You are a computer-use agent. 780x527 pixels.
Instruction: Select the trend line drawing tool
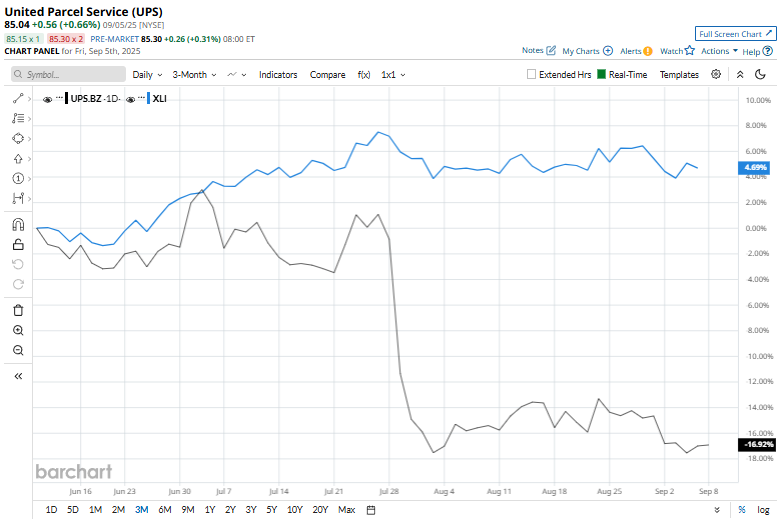[18, 99]
